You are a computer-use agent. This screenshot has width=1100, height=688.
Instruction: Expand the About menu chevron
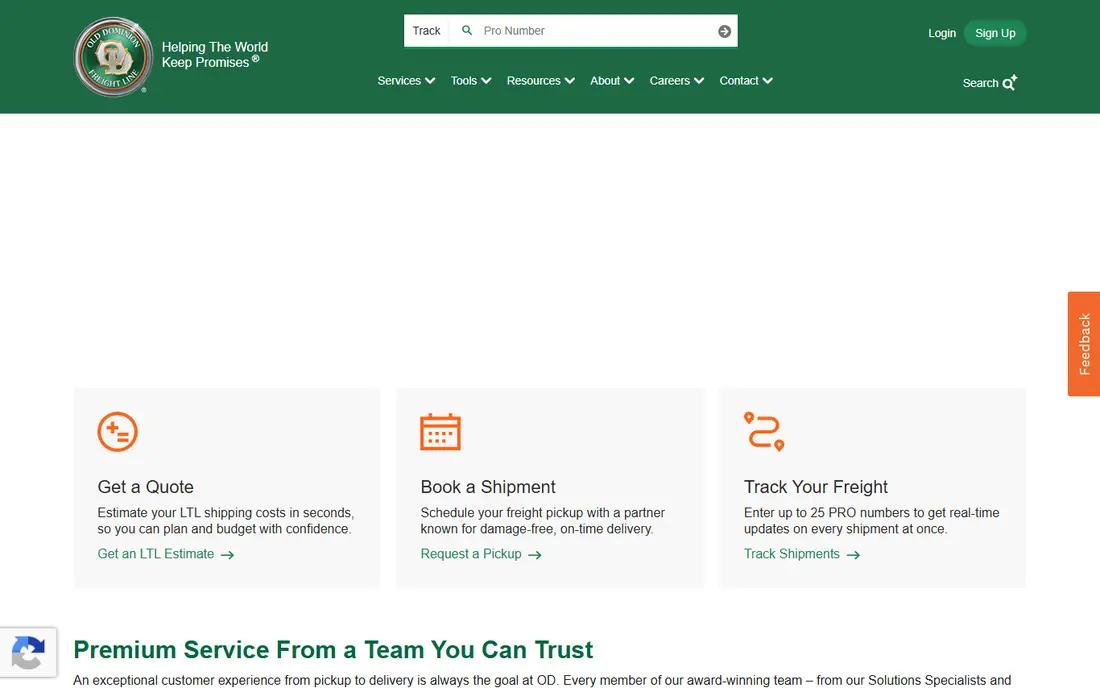[629, 81]
